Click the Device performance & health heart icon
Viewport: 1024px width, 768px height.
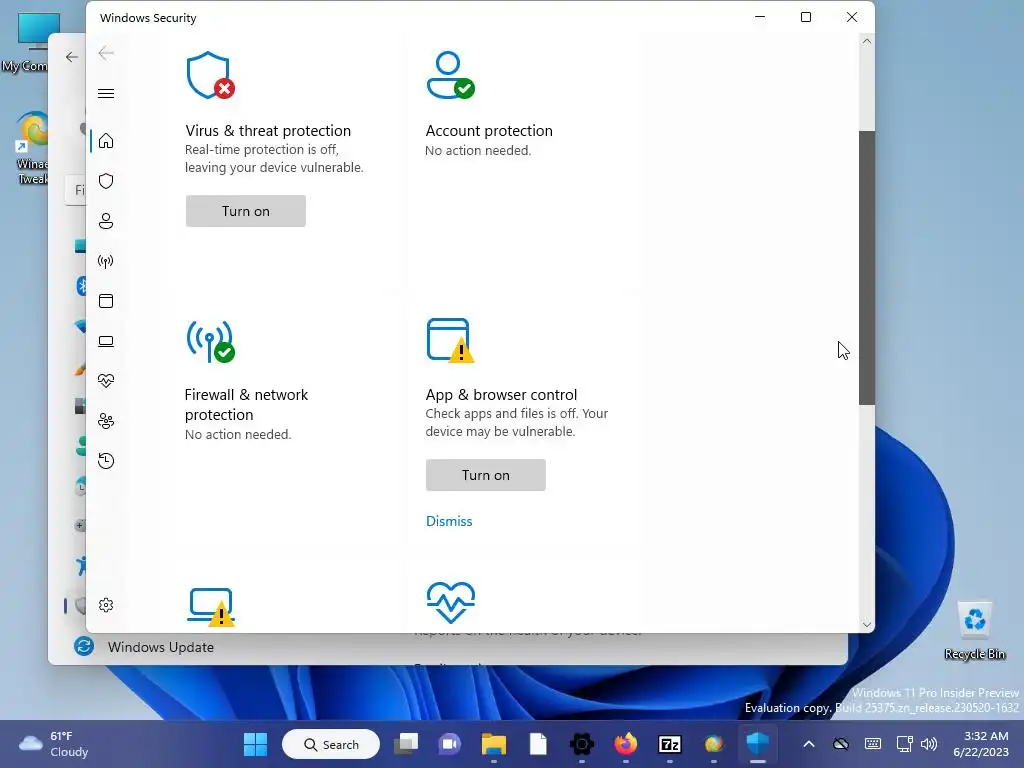(451, 603)
